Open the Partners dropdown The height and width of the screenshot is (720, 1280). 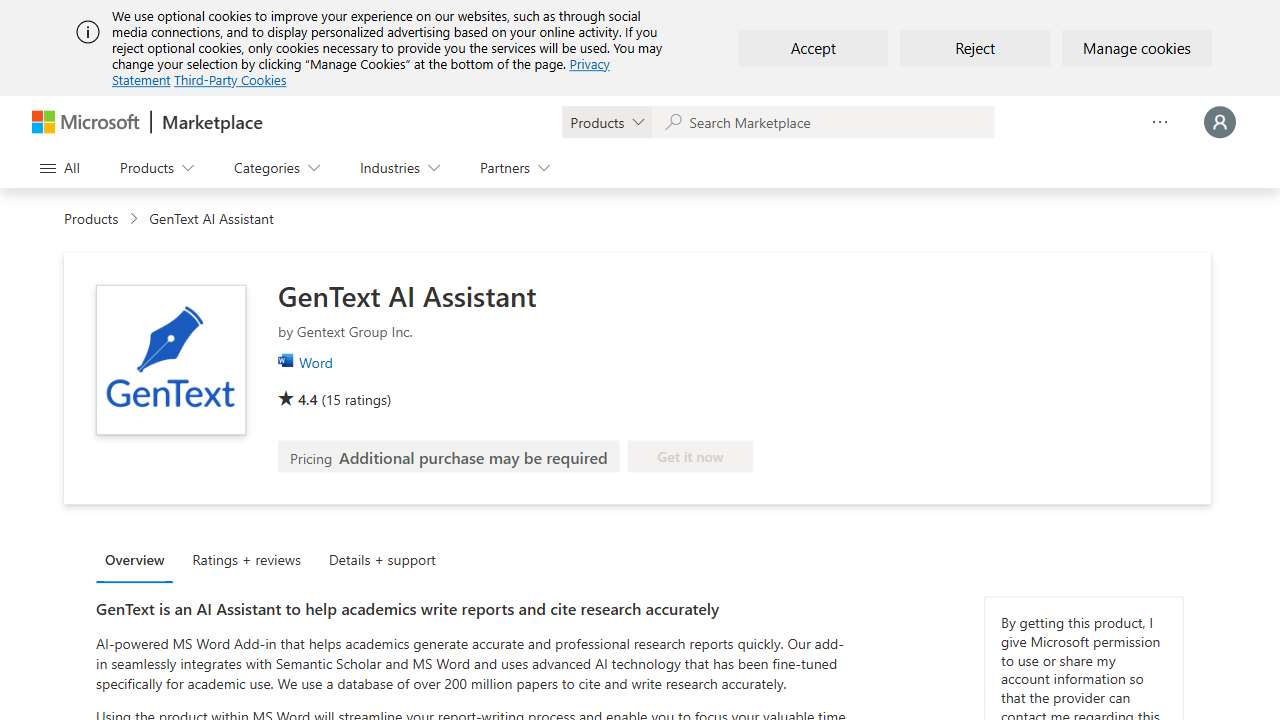513,168
